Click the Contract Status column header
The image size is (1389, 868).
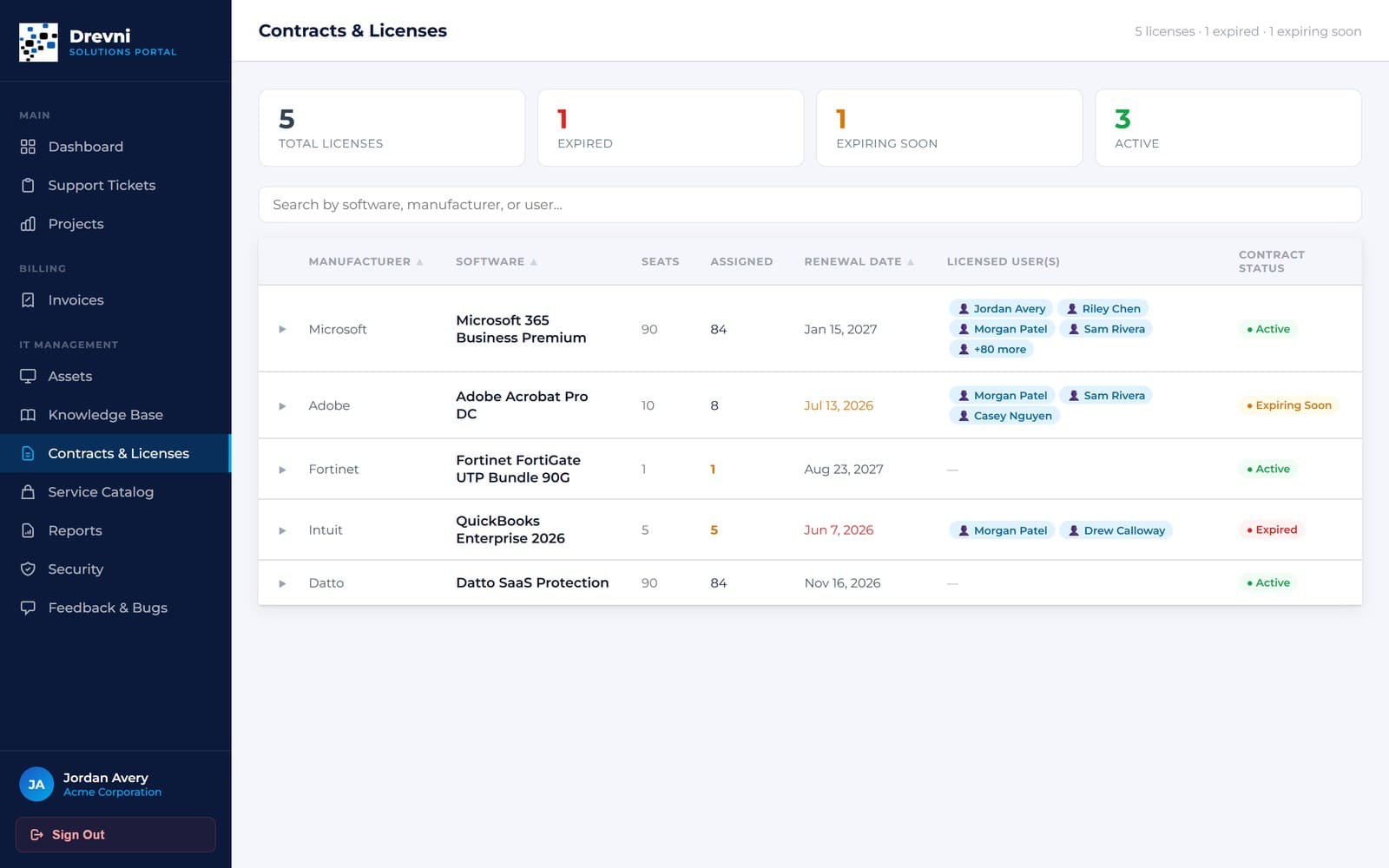point(1271,261)
